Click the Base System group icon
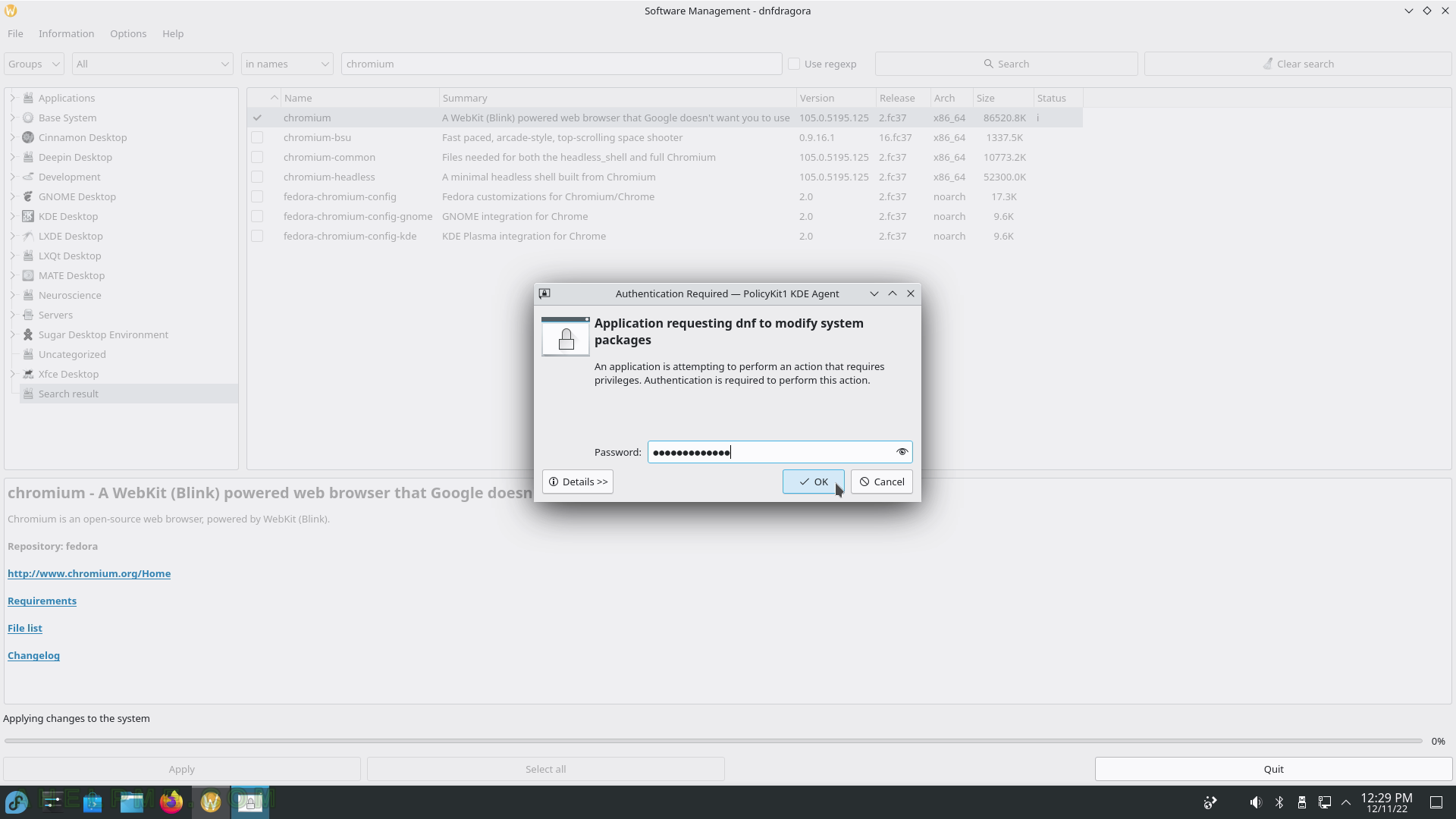Image resolution: width=1456 pixels, height=819 pixels. pos(28,118)
